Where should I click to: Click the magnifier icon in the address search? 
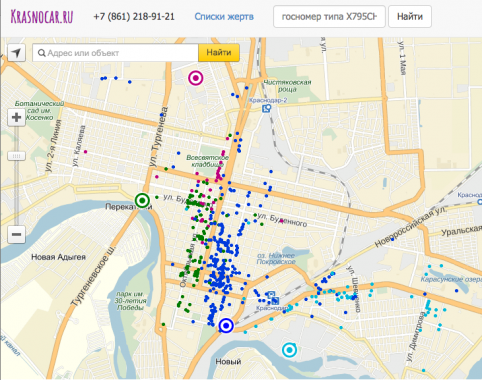click(42, 53)
